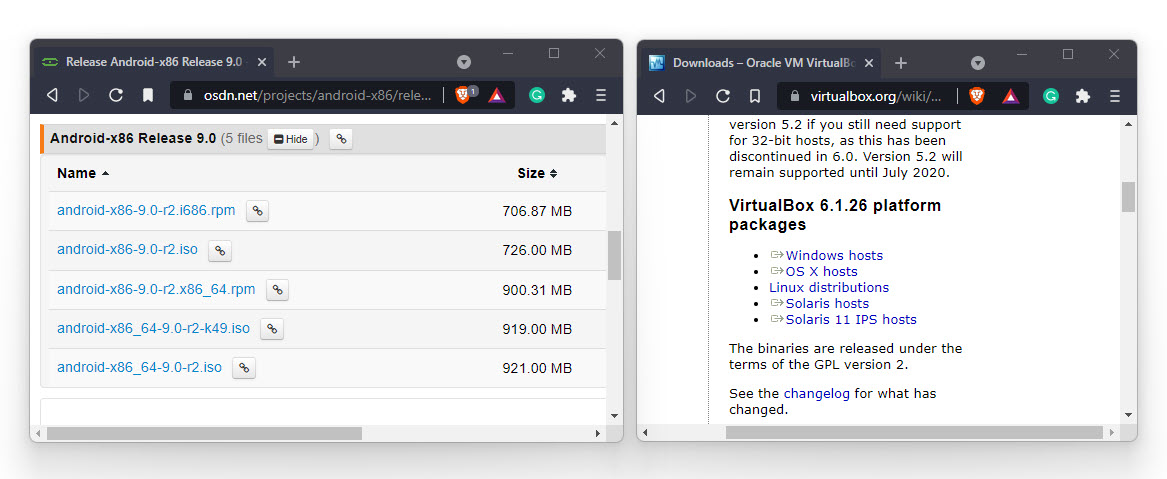Screen dimensions: 1167x479
Task: Copy link for android-x86-9.0-r2.i686.rpm
Action: pyautogui.click(x=258, y=211)
